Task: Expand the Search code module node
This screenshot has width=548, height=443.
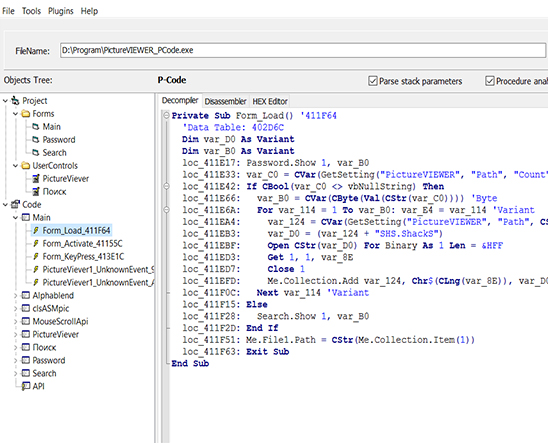Action: pyautogui.click(x=15, y=373)
